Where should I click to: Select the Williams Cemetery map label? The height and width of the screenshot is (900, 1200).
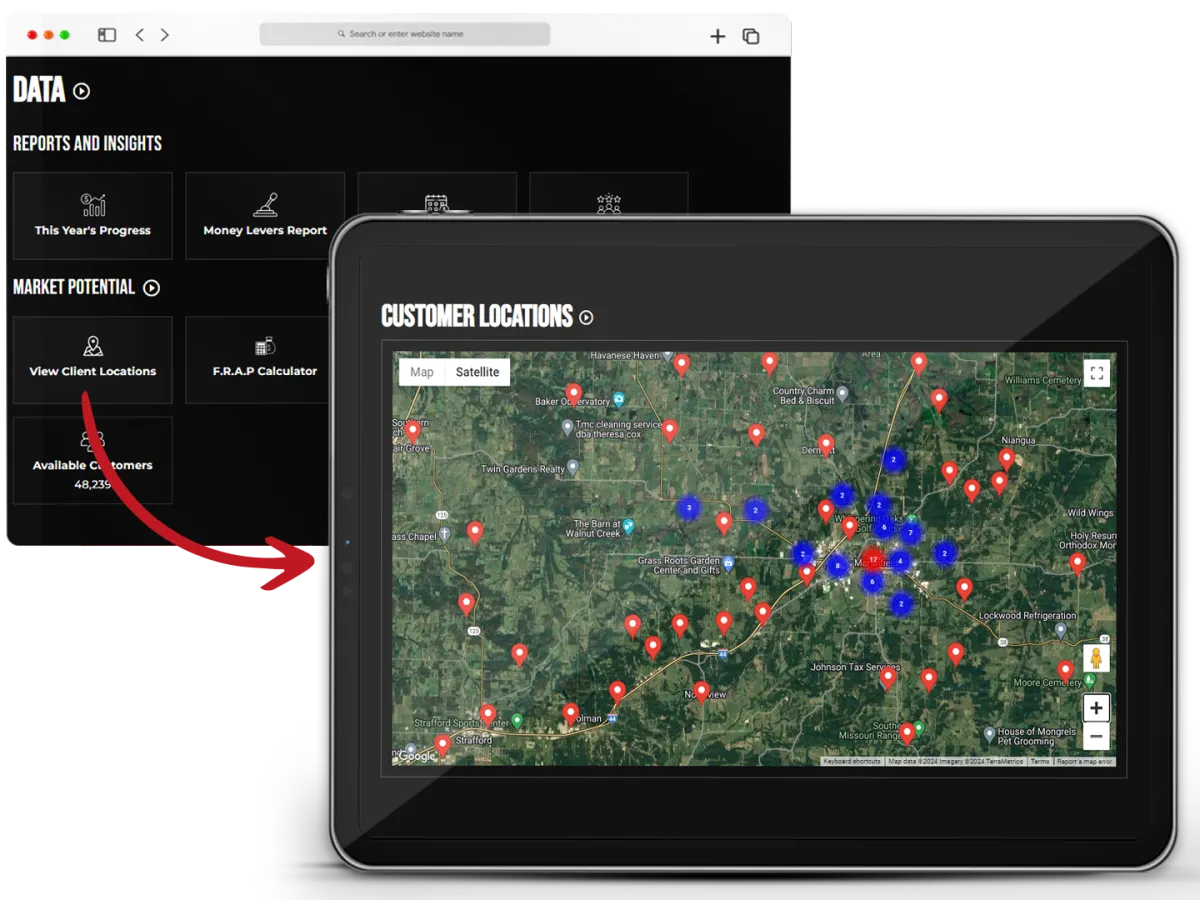(1043, 381)
